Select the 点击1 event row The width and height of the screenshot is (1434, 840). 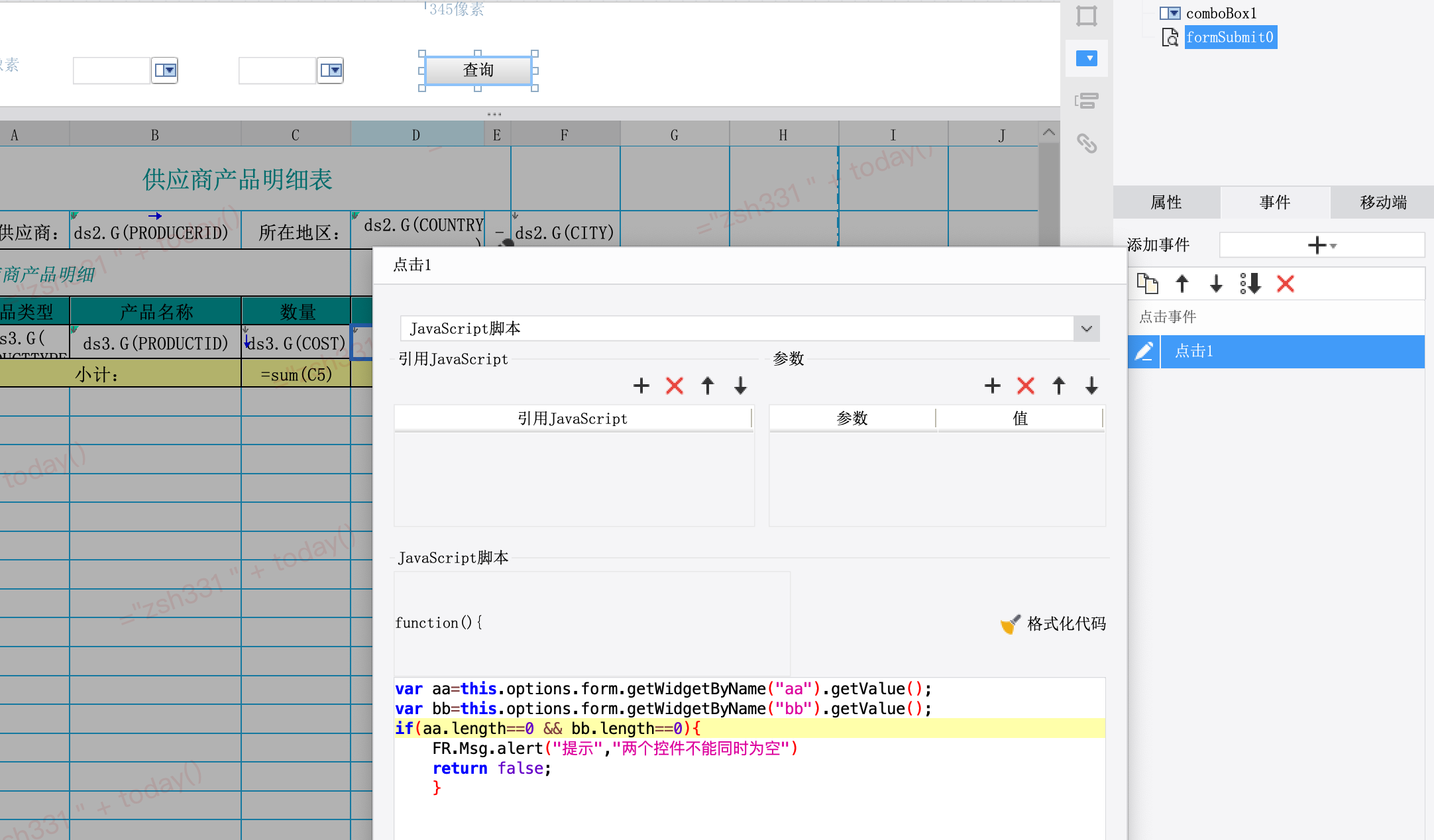1292,351
